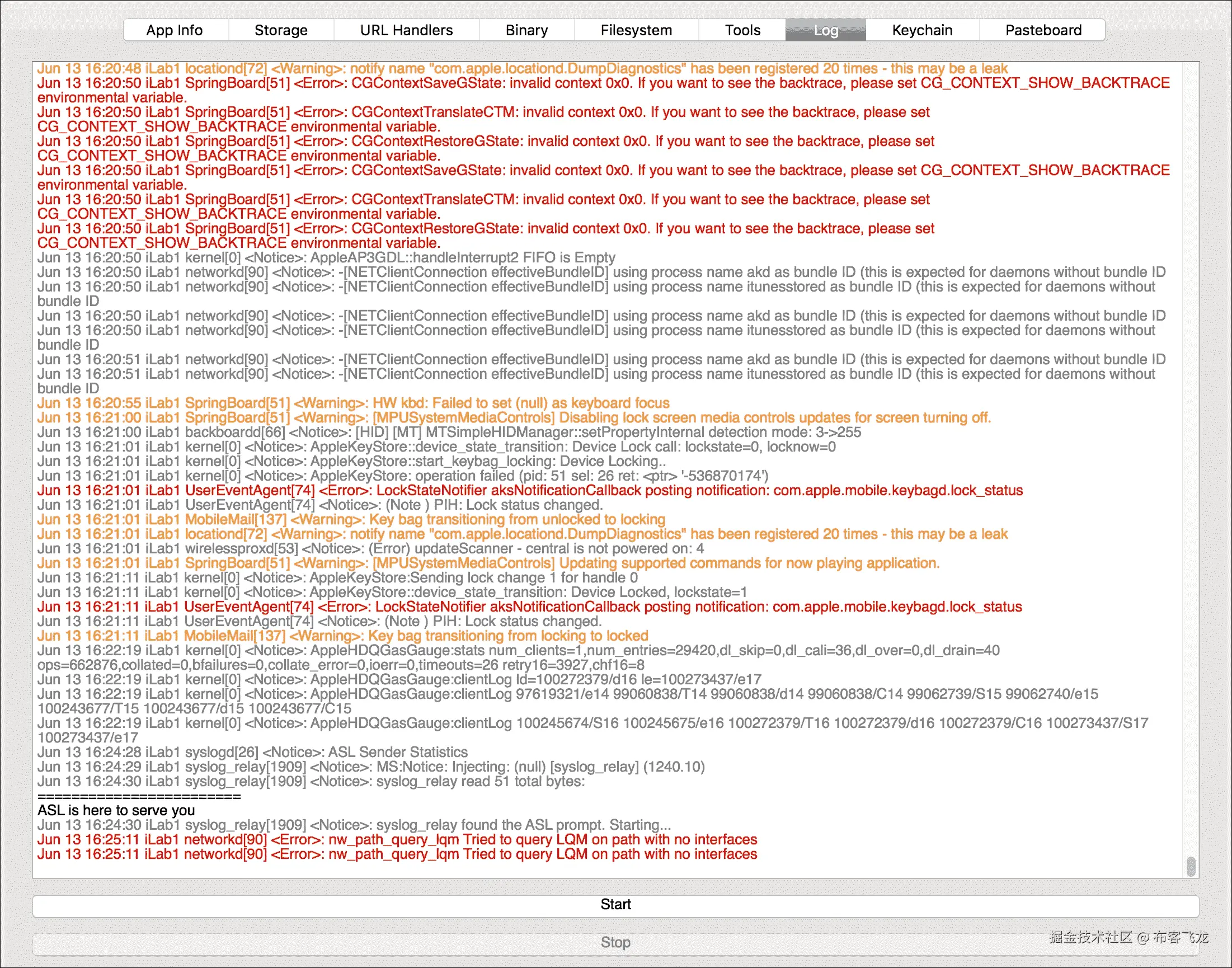Click the first locationd DumpDiagnostics warning line
The image size is (1232, 968).
pos(521,69)
